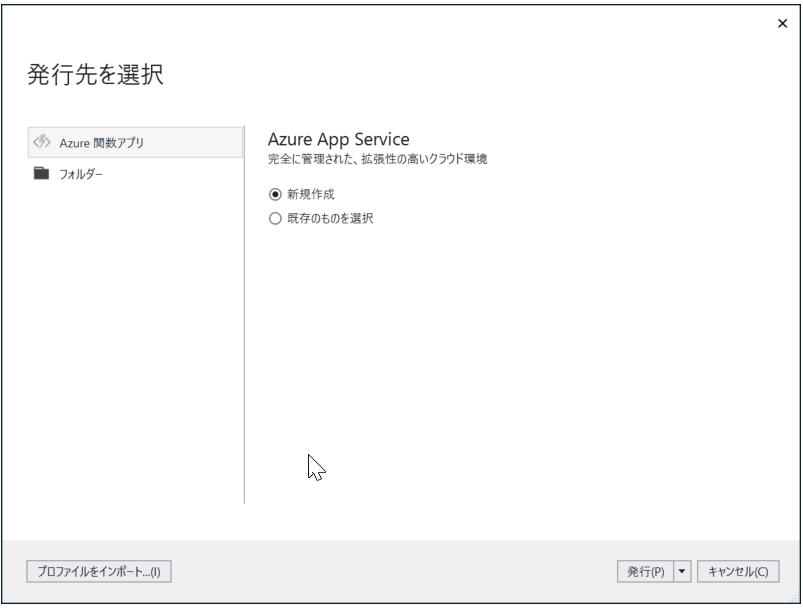
Task: Click the Azure App Service heading
Action: 339,139
